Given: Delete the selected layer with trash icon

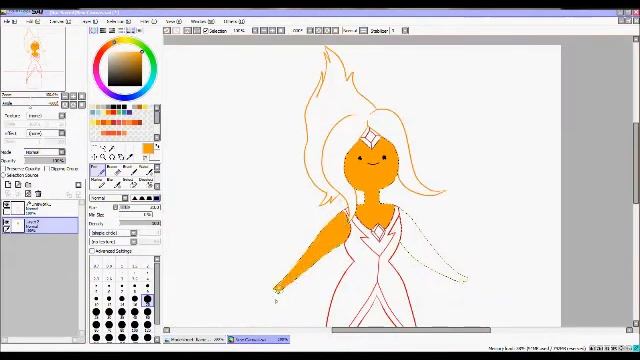Looking at the screenshot, I should pos(38,193).
